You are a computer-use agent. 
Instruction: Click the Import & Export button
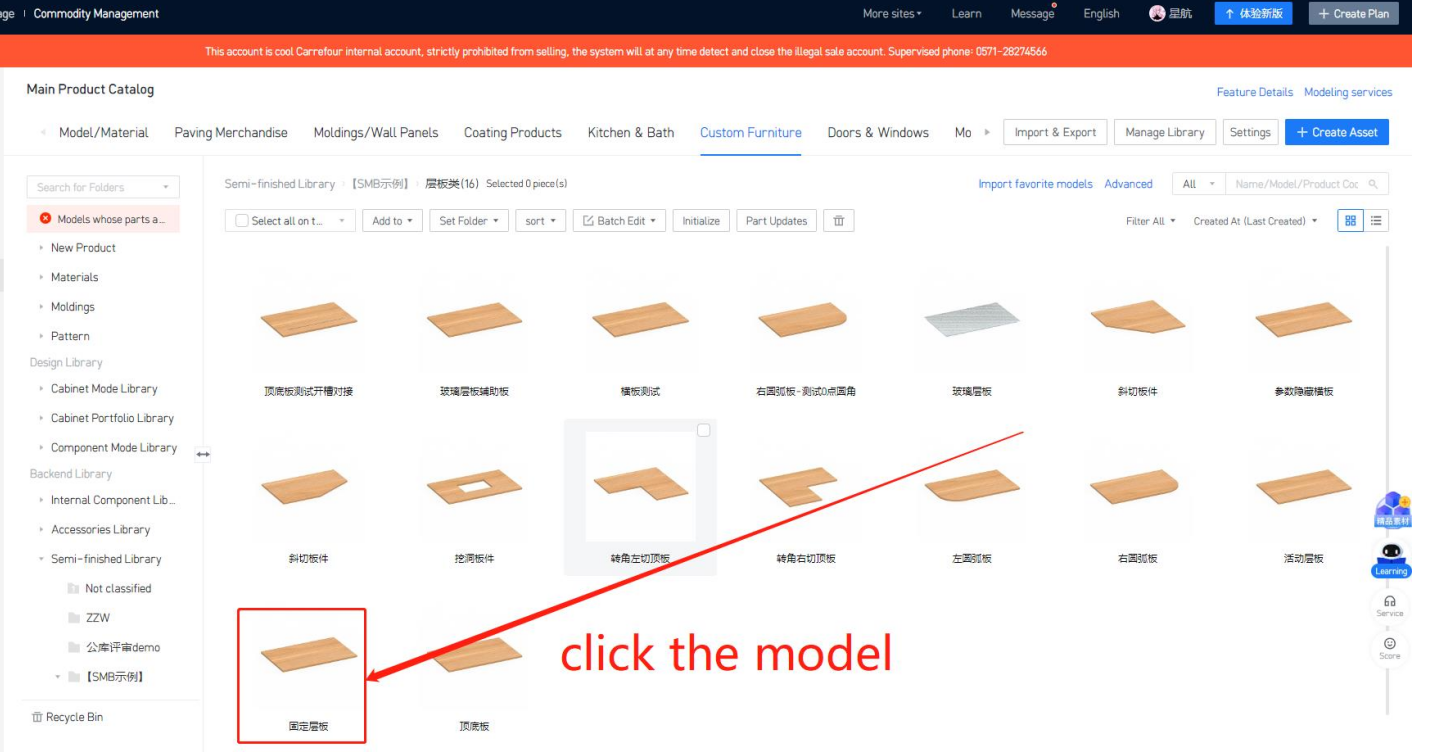pyautogui.click(x=1055, y=132)
